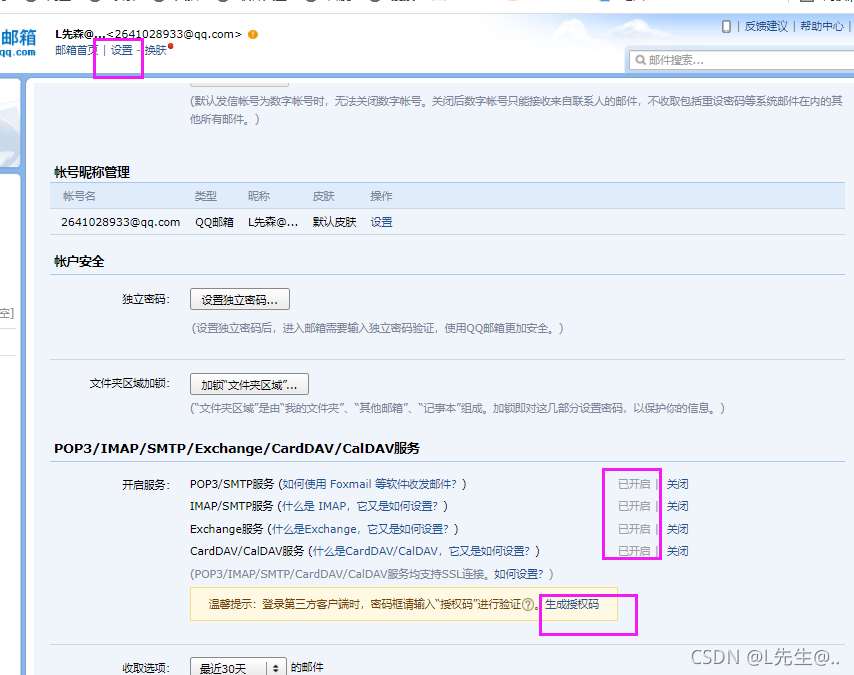Click the 帐号名 column header
The width and height of the screenshot is (854, 675).
pyautogui.click(x=79, y=196)
